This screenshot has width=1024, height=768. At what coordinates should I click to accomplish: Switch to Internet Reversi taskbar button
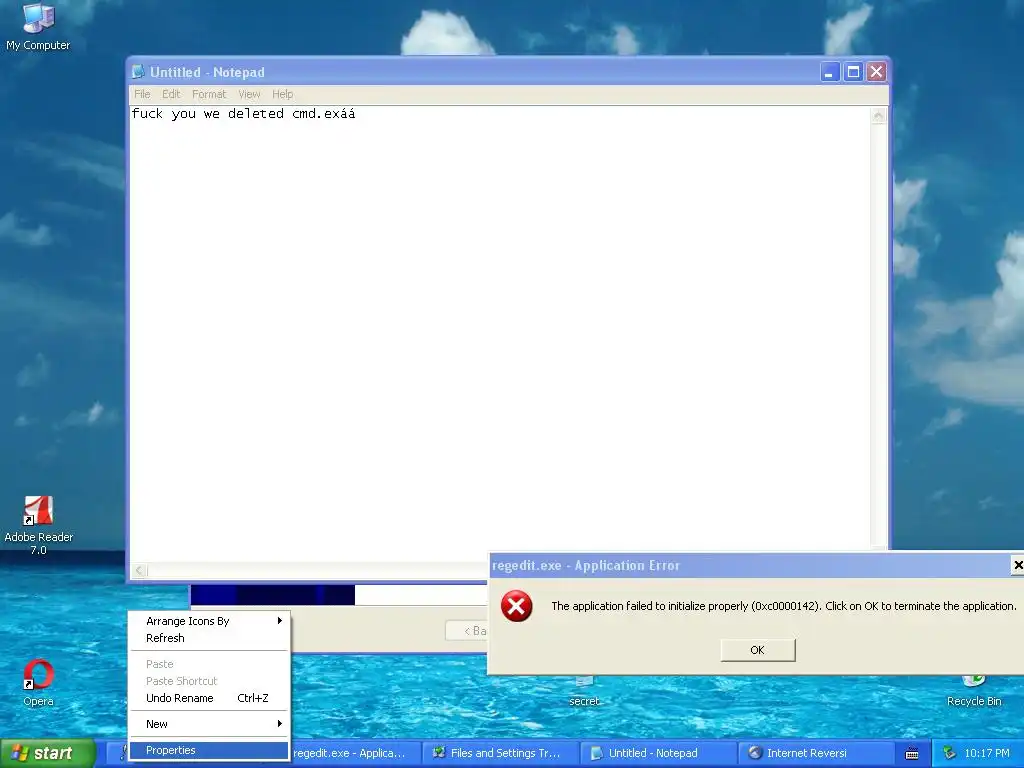[x=816, y=753]
